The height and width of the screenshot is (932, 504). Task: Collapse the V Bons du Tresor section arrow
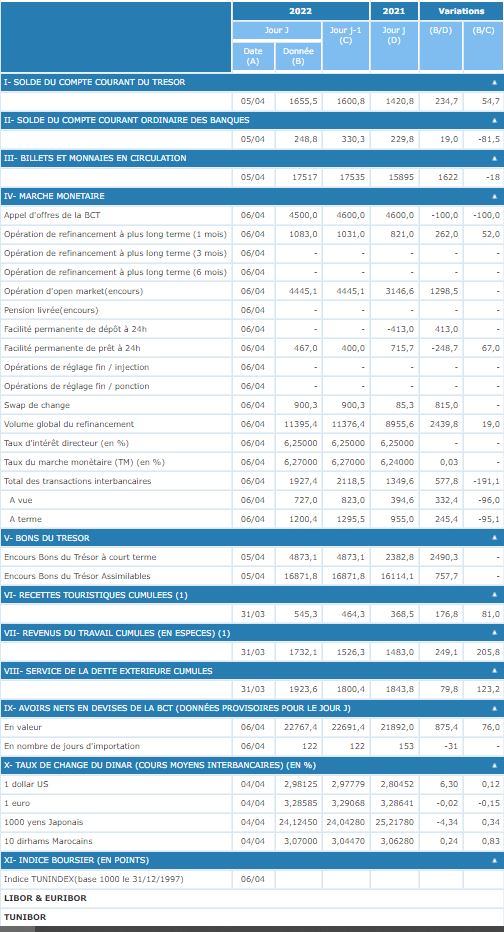[494, 539]
